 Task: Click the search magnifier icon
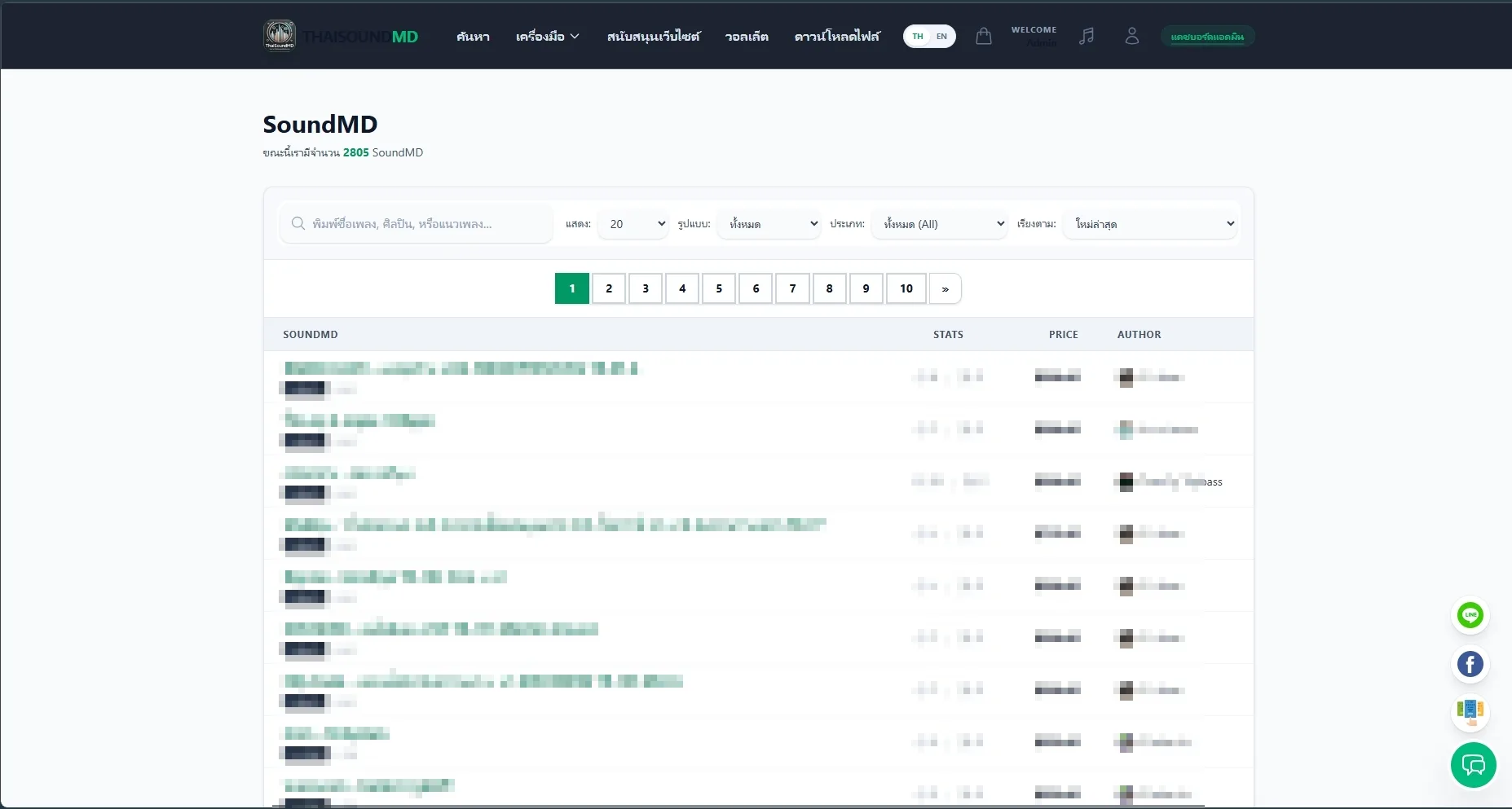(298, 223)
